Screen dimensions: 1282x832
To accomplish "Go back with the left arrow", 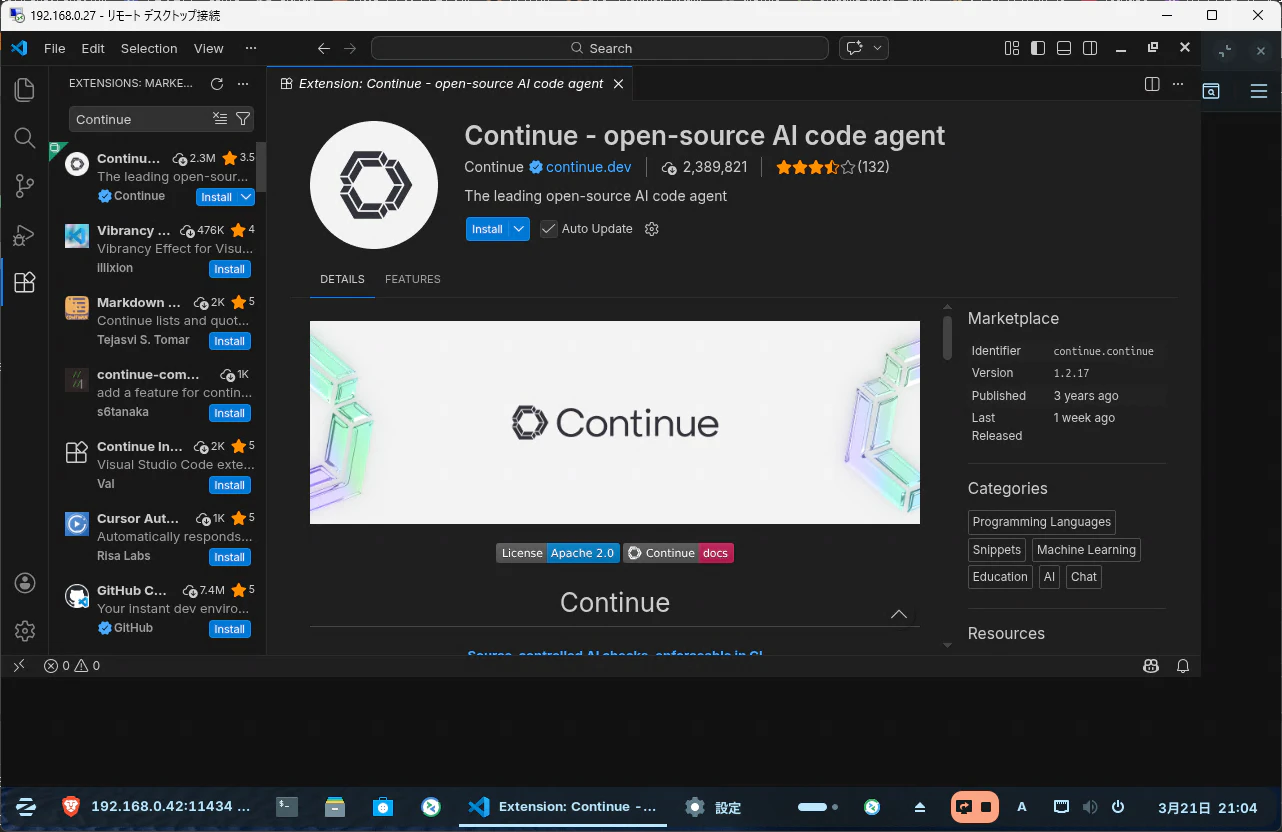I will [x=323, y=48].
